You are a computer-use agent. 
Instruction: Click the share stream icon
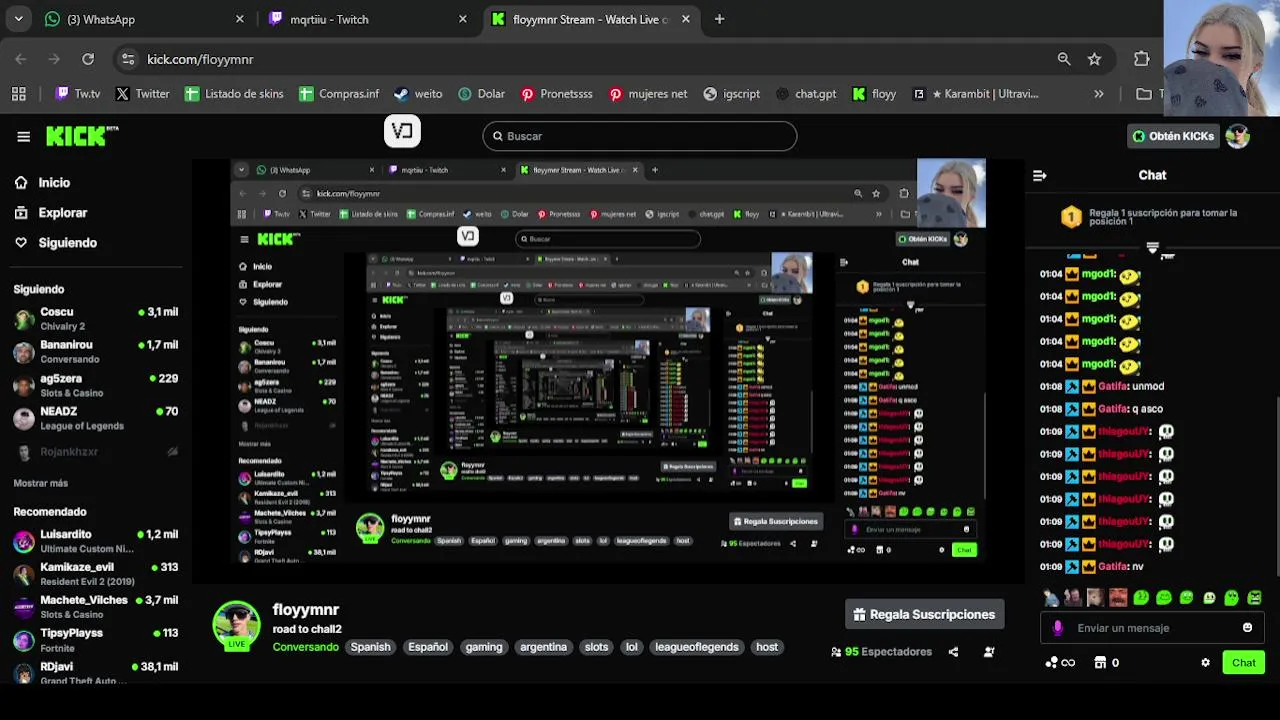click(953, 652)
